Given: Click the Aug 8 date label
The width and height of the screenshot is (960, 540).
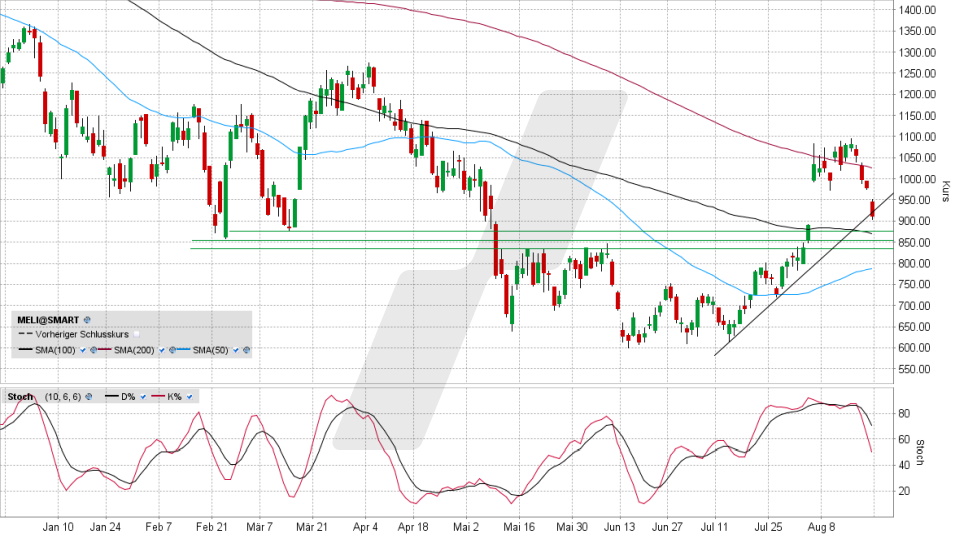Looking at the screenshot, I should tap(821, 527).
